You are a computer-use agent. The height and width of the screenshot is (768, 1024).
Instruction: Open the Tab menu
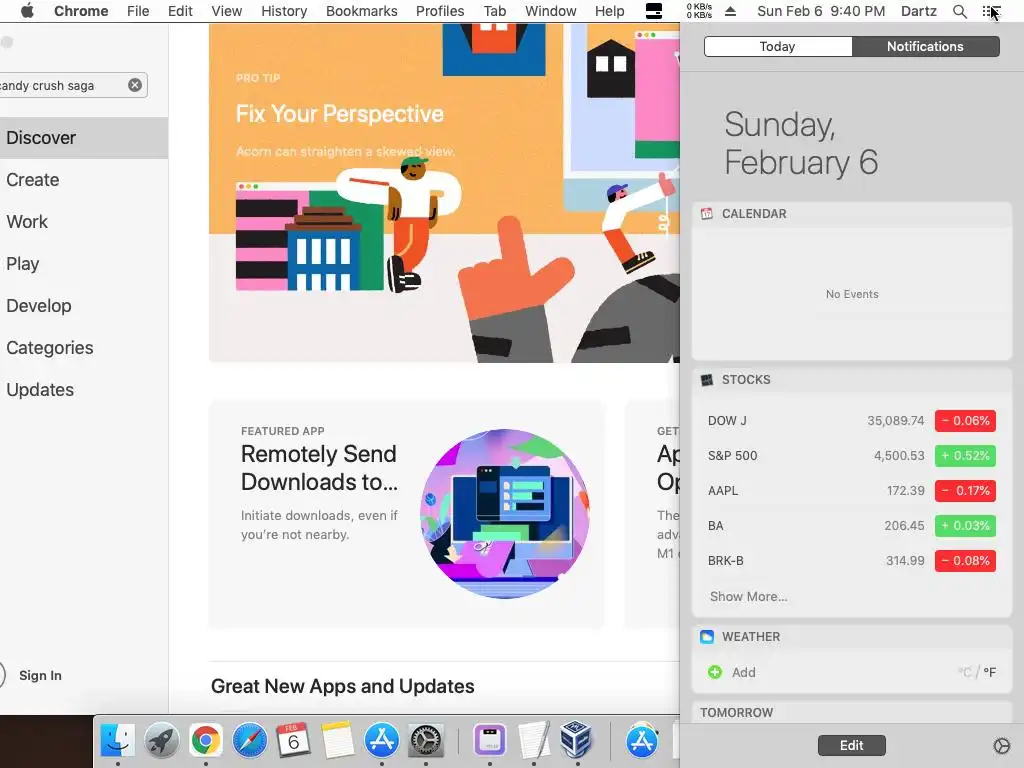(x=495, y=11)
